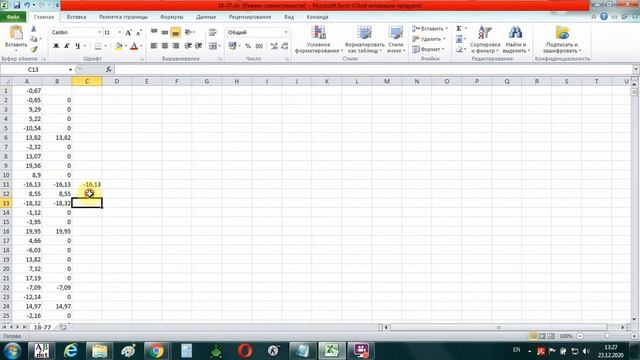Increase indent in Alignment group
640x360 pixels.
[x=199, y=46]
